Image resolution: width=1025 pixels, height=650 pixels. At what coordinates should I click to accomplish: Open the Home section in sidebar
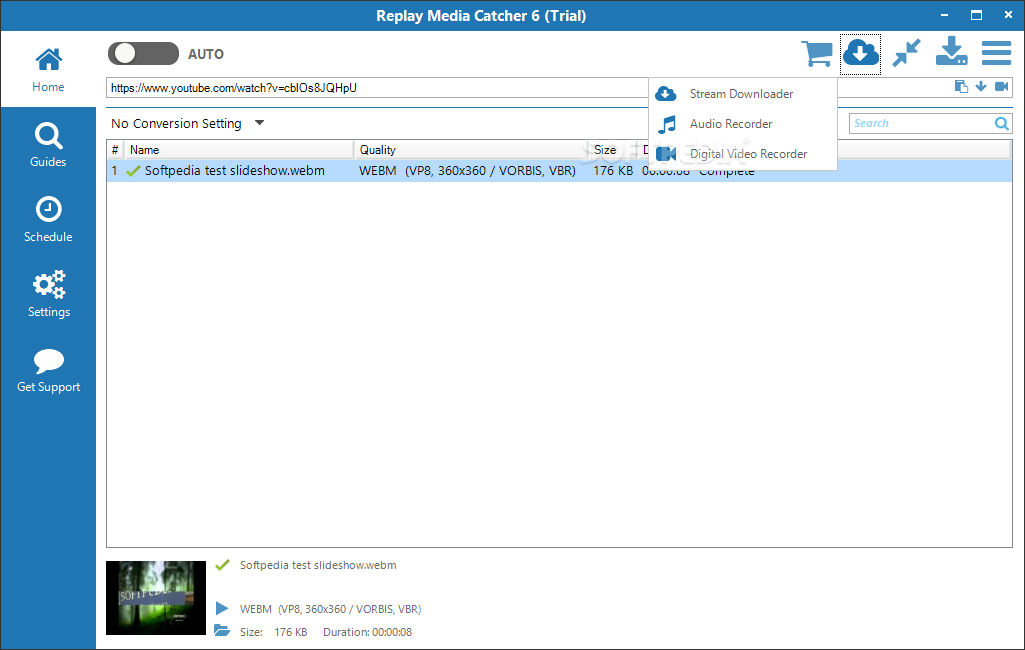pos(48,70)
